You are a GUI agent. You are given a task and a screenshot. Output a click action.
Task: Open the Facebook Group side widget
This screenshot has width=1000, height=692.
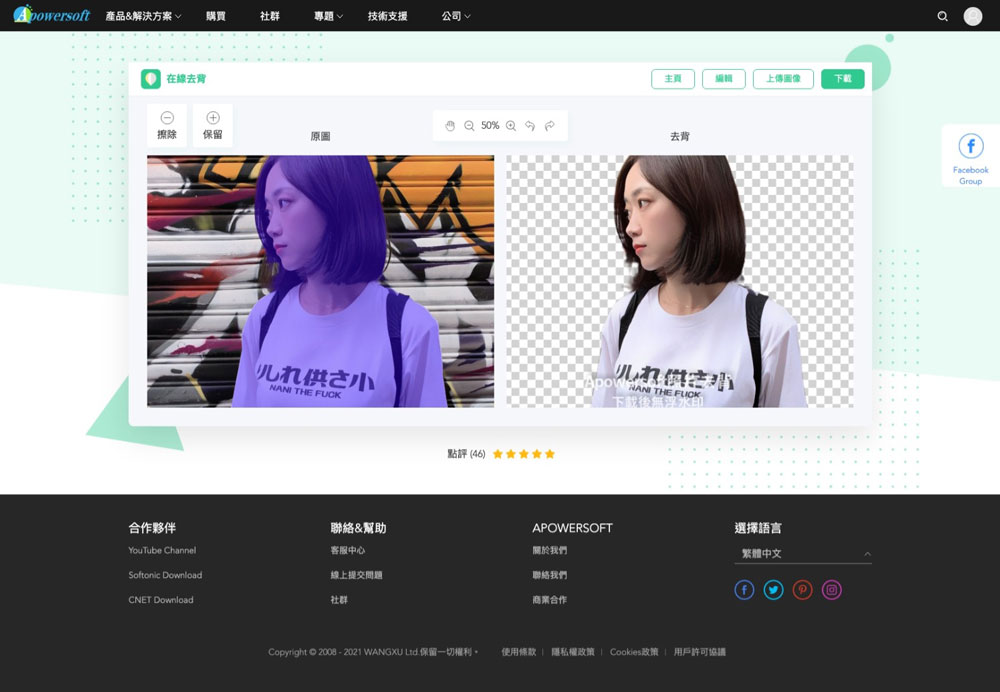point(970,156)
